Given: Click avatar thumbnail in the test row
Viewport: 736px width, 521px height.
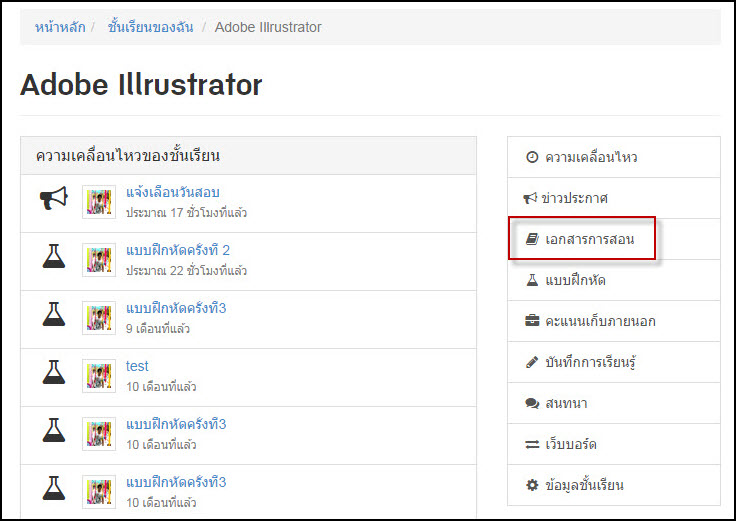Looking at the screenshot, I should [99, 376].
